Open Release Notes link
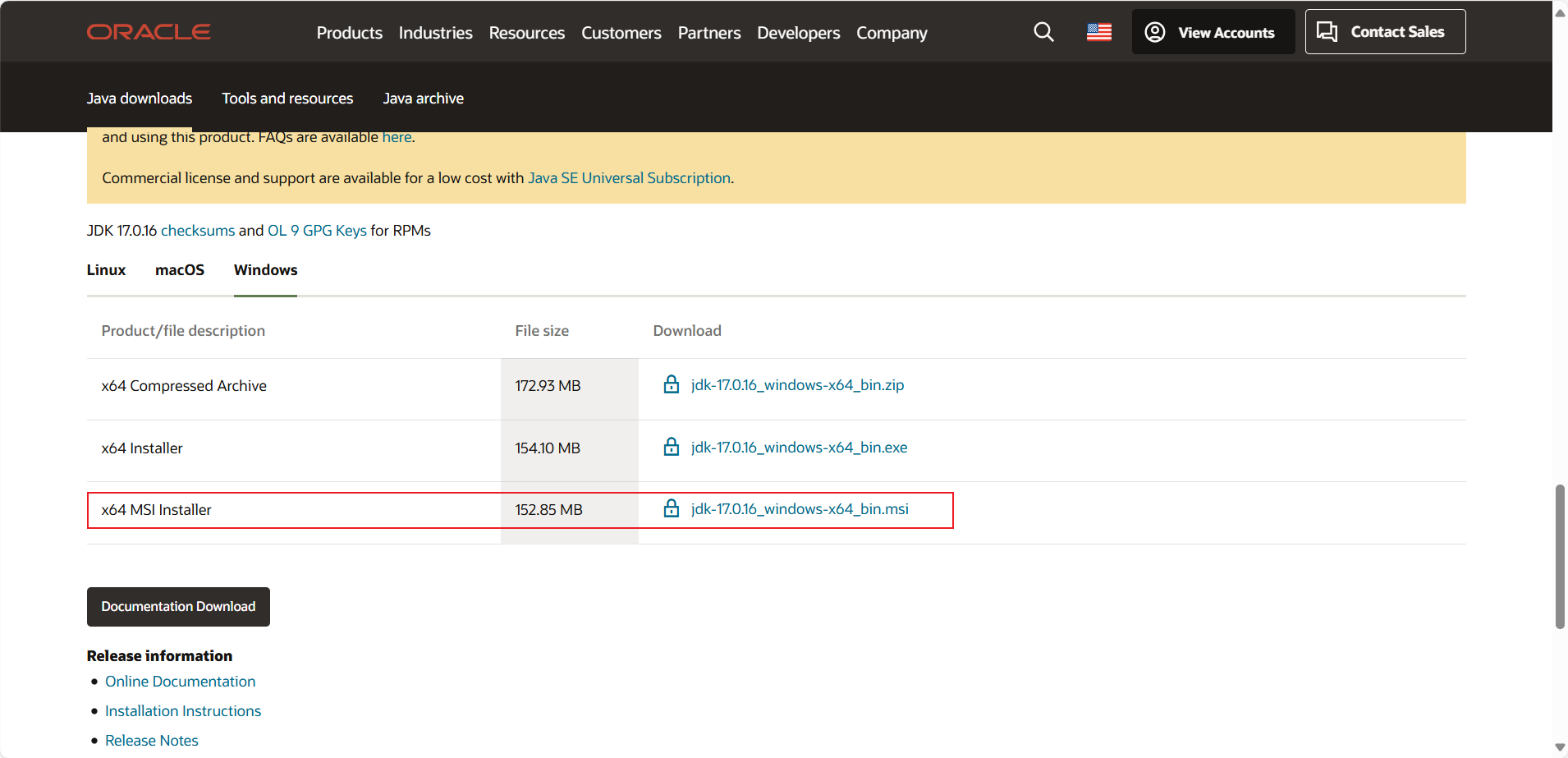Image resolution: width=1568 pixels, height=758 pixels. pos(152,741)
